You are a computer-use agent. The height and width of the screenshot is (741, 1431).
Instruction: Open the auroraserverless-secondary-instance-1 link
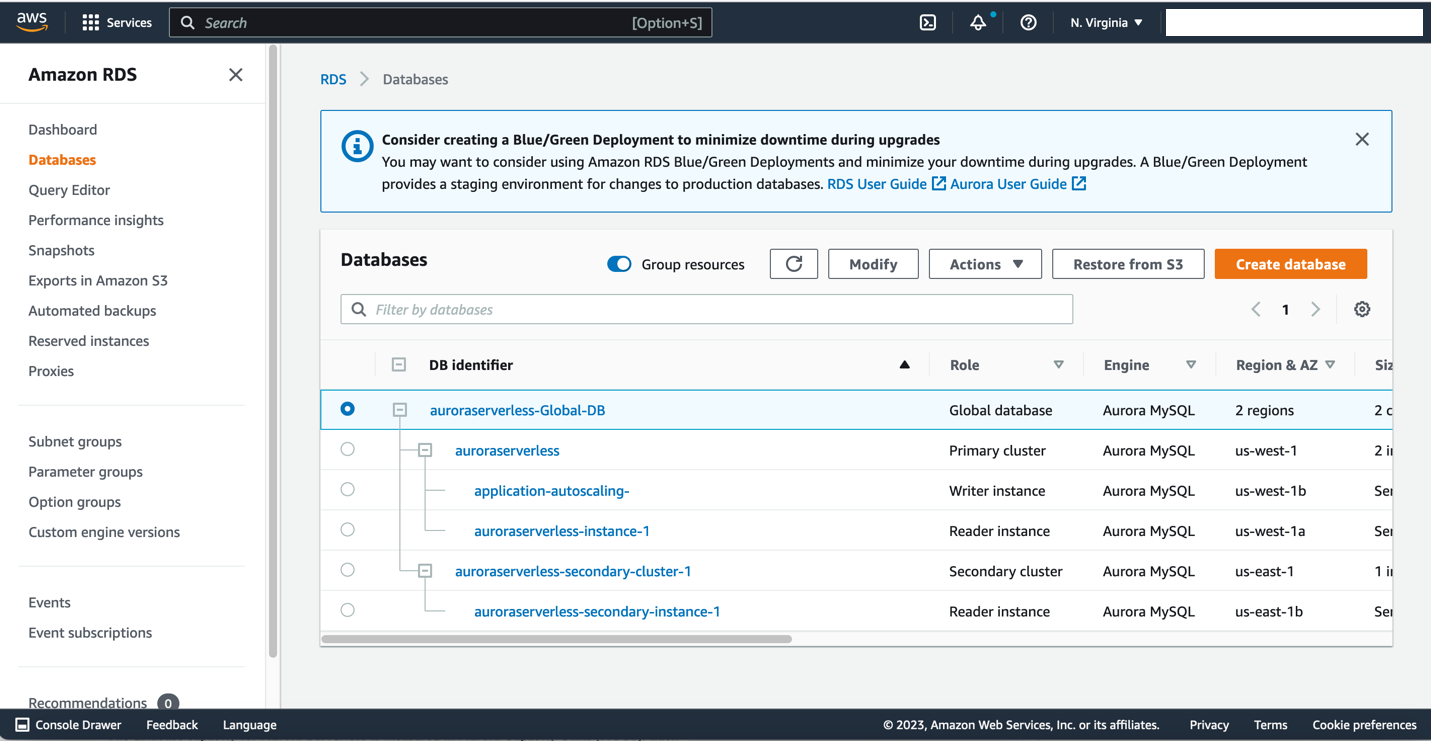click(597, 611)
